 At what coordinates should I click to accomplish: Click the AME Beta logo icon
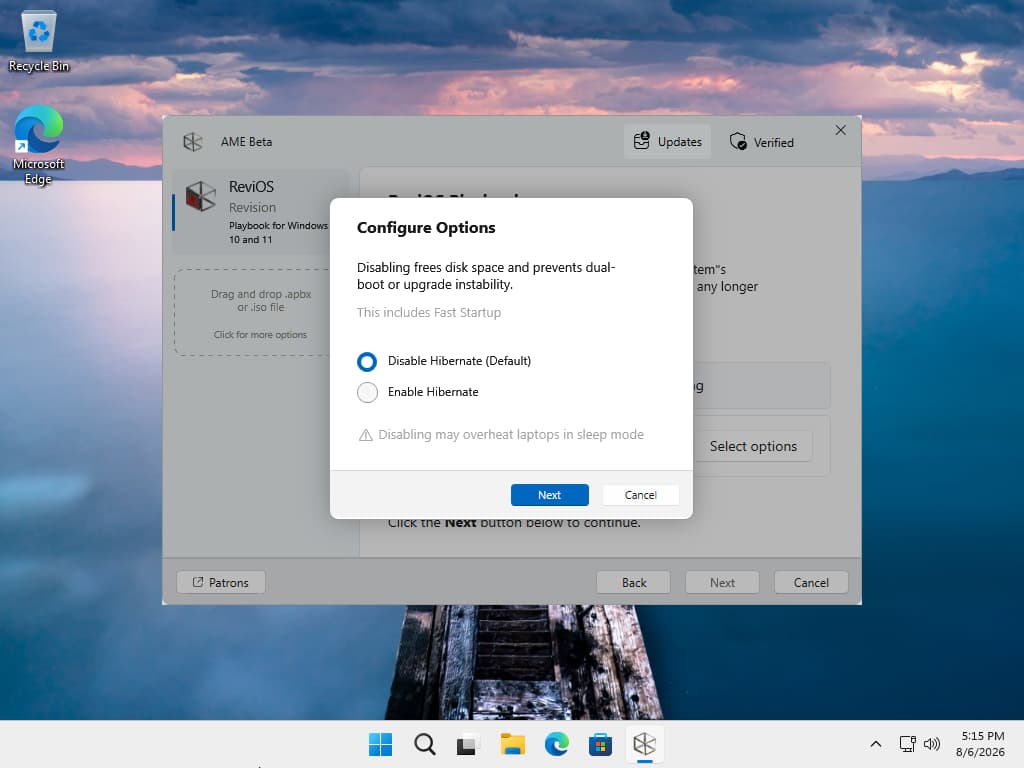pos(193,142)
